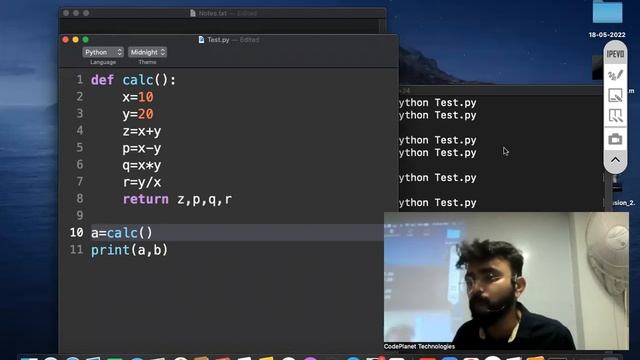Click the Test.py document icon in title bar
Screen dimensions: 640x360
pyautogui.click(x=201, y=40)
